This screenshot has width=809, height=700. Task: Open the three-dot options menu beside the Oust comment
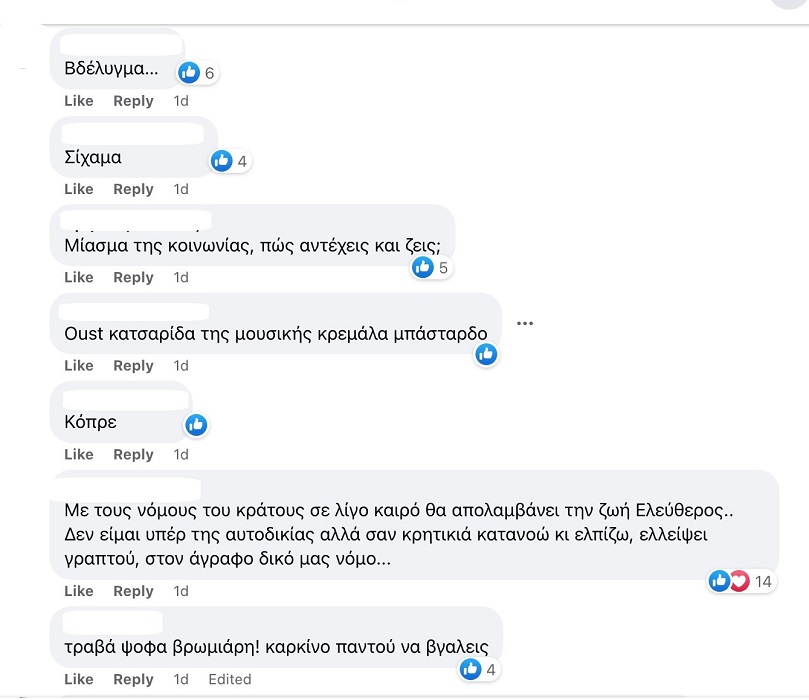(524, 322)
